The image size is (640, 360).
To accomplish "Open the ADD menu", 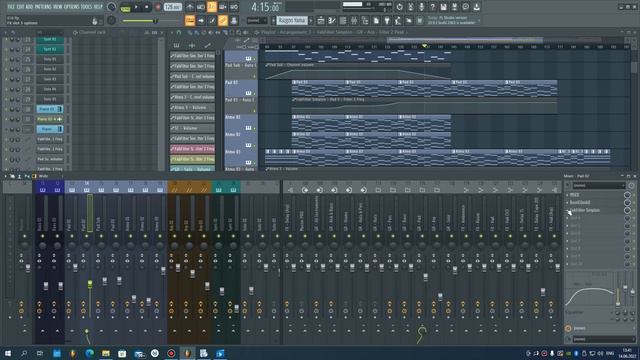I will pyautogui.click(x=29, y=7).
